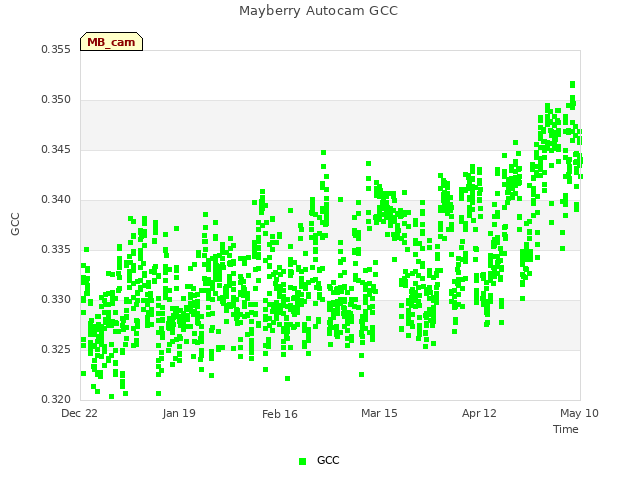Click the y-axis value 0.340
The height and width of the screenshot is (480, 640).
click(x=56, y=200)
